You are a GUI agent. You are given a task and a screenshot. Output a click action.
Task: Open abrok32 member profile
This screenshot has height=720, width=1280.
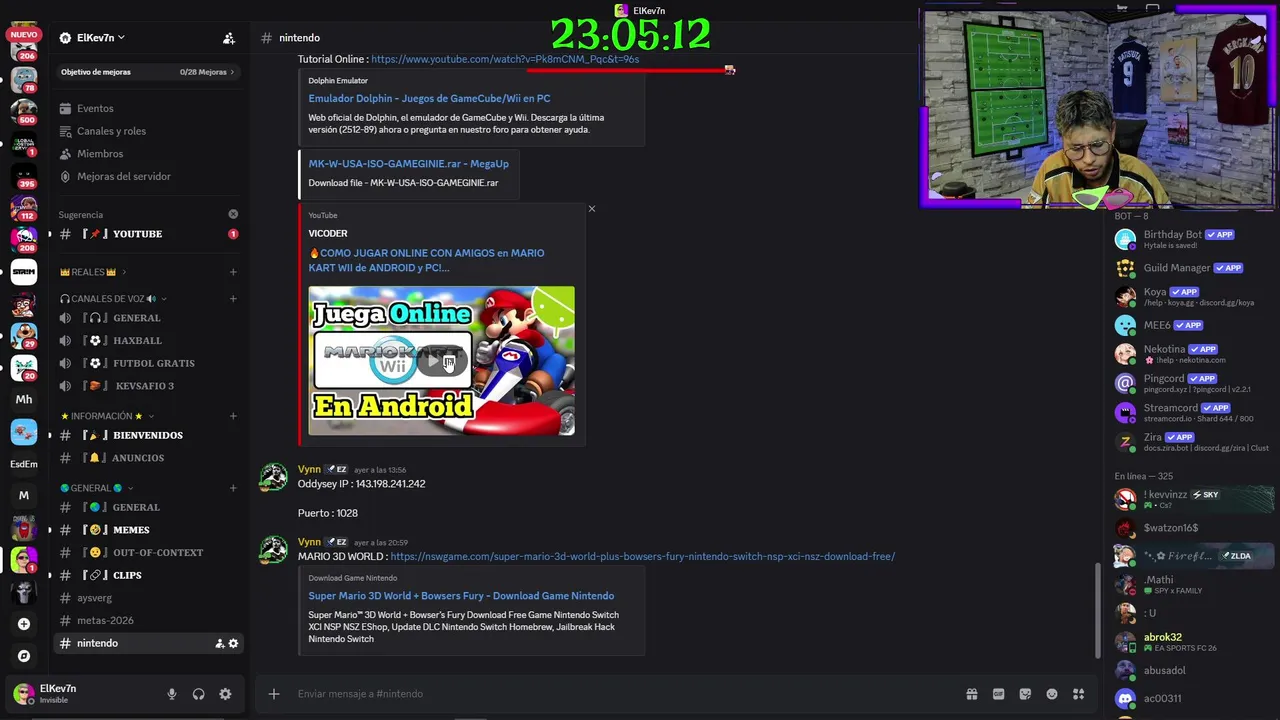1192,641
